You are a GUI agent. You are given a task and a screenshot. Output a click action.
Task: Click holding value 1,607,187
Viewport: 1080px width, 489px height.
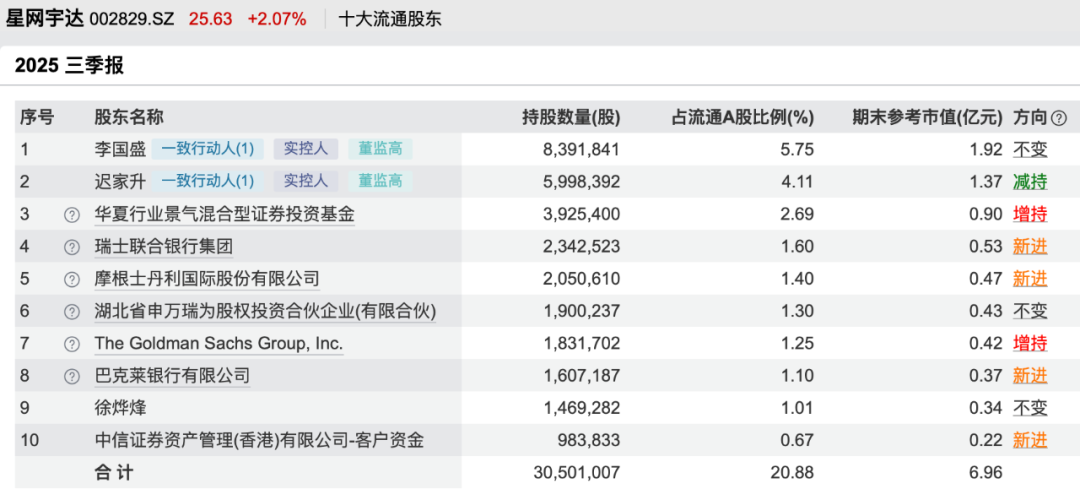coord(581,376)
